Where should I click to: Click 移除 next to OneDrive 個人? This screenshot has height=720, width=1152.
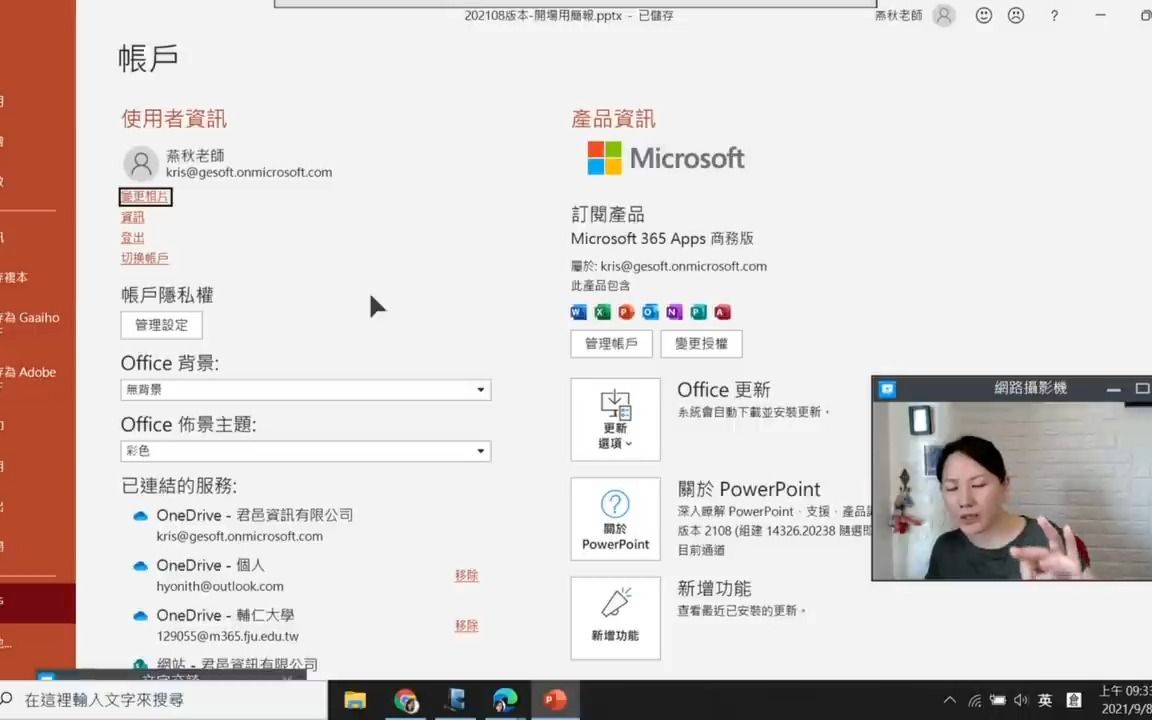tap(466, 575)
